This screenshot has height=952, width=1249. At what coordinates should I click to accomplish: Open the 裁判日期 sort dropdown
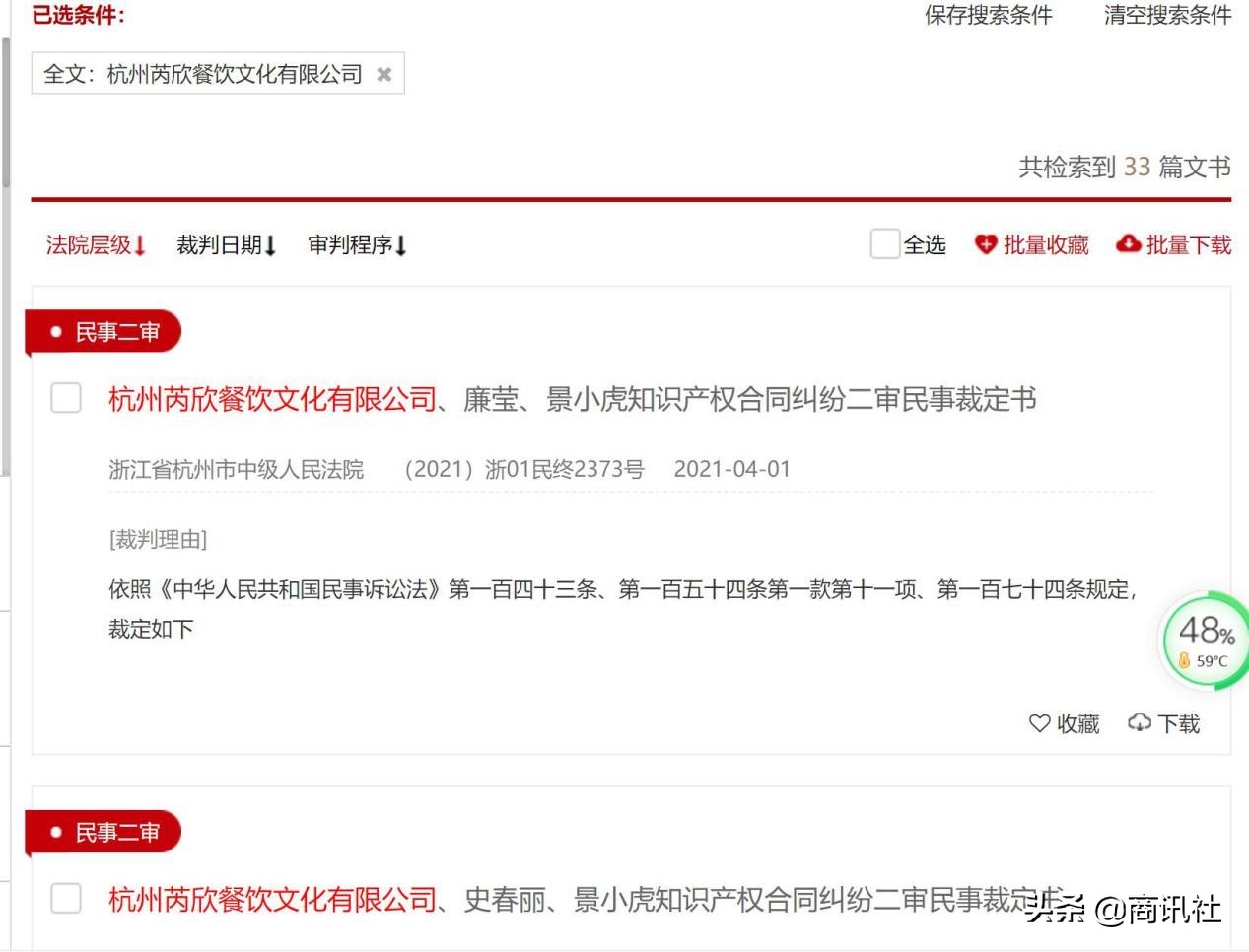(x=226, y=245)
